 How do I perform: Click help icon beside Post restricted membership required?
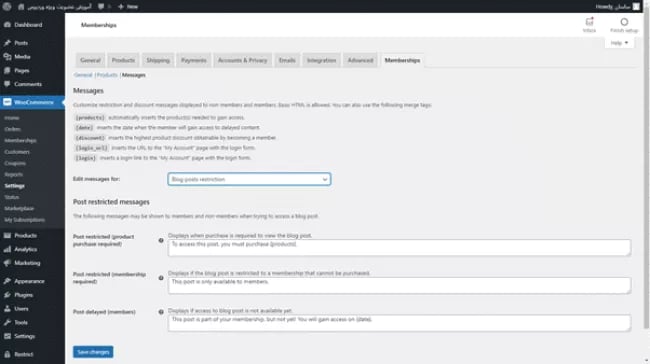pos(161,278)
